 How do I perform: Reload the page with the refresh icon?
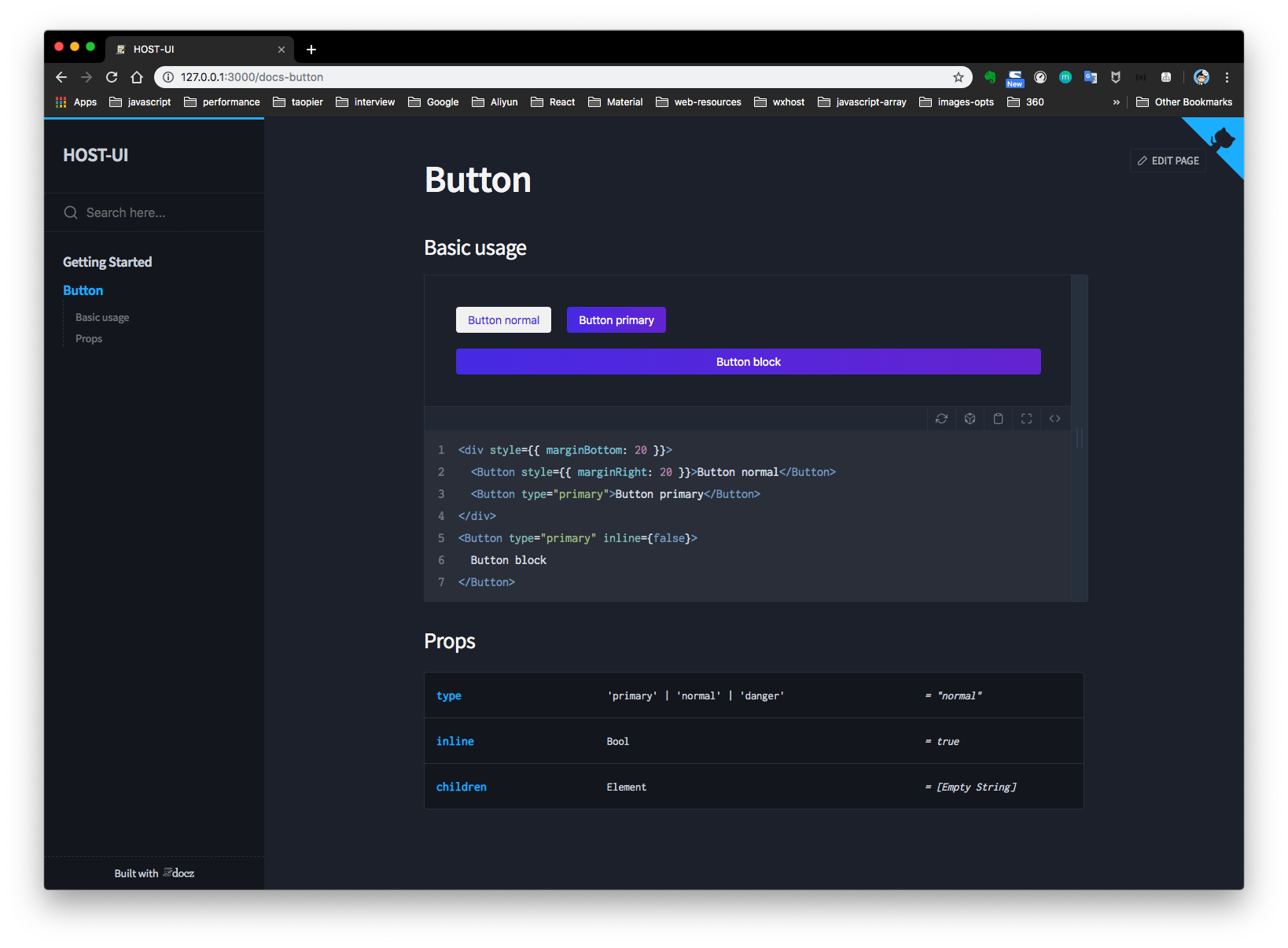tap(112, 77)
